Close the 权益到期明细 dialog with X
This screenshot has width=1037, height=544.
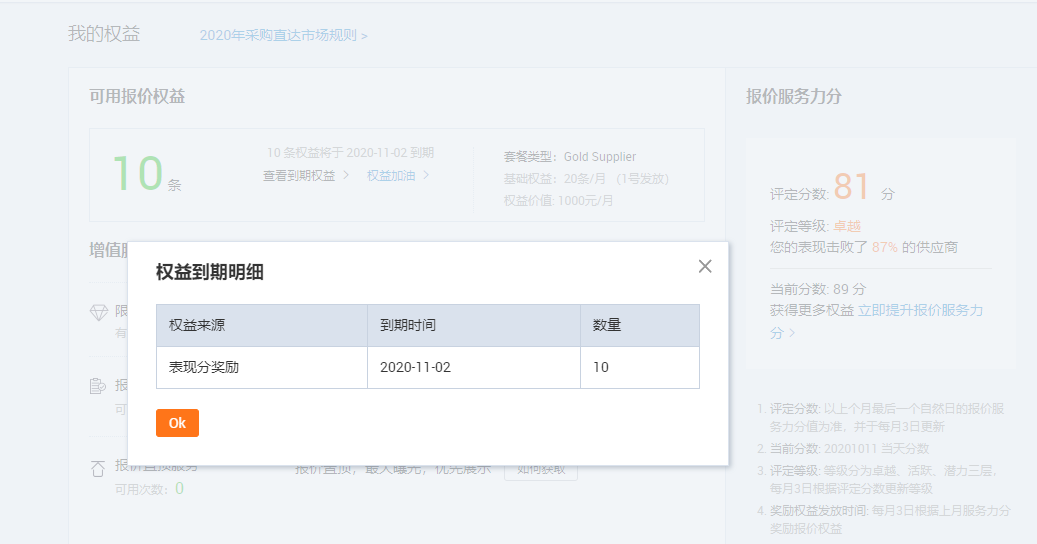click(705, 266)
